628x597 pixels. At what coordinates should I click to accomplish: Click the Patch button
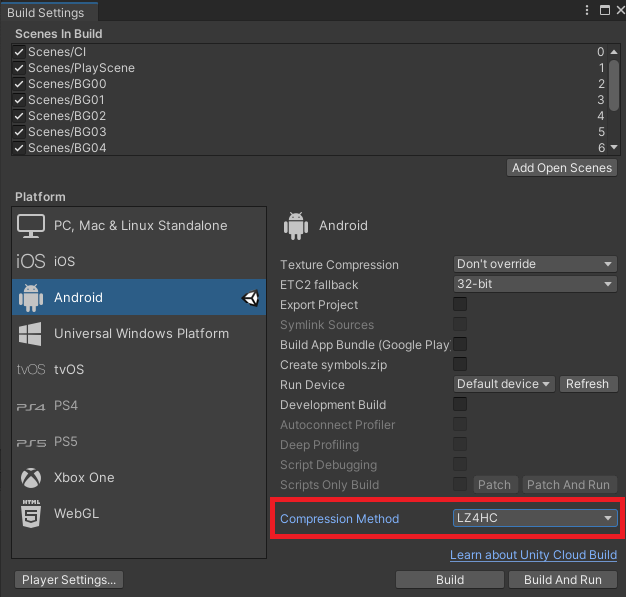(x=495, y=484)
